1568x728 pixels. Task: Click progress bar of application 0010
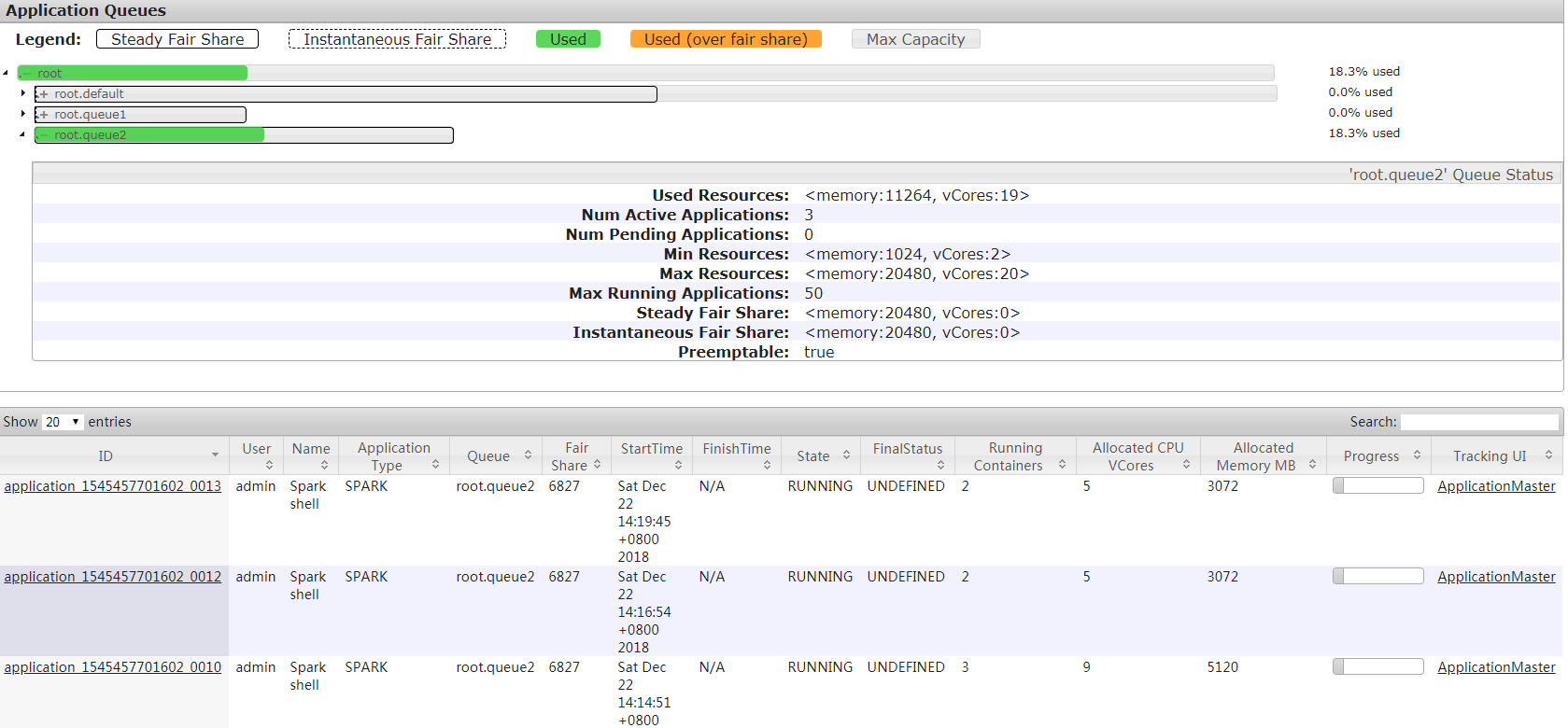pyautogui.click(x=1378, y=666)
